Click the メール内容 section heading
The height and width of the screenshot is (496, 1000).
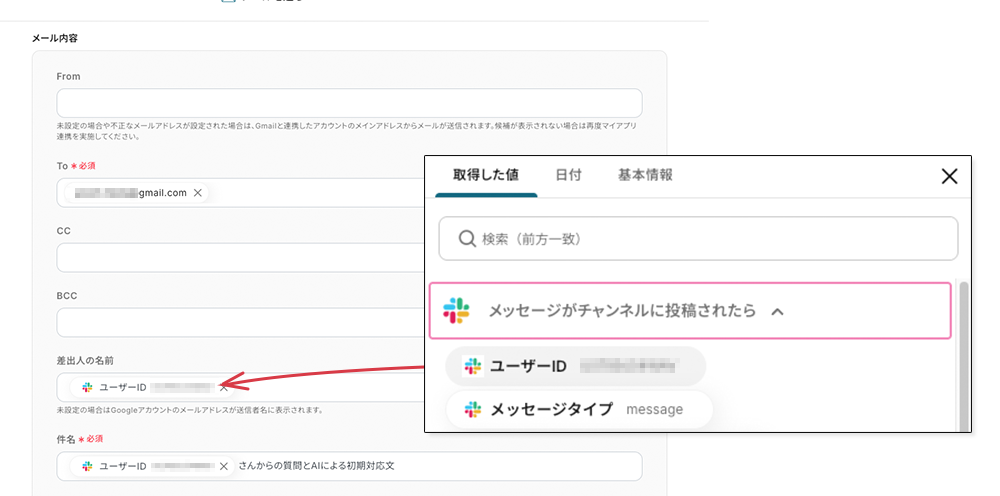click(x=55, y=38)
